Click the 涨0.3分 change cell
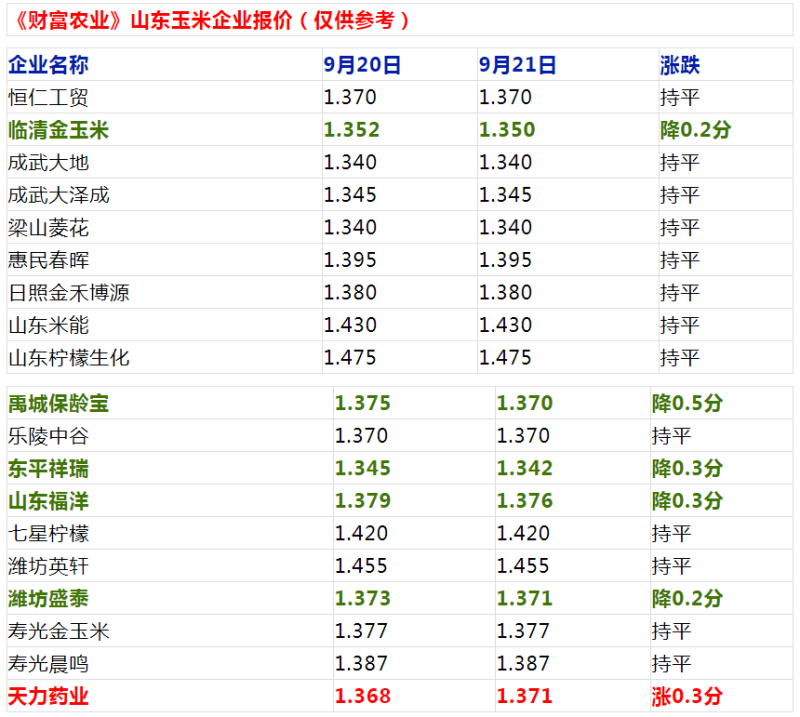 tap(687, 696)
